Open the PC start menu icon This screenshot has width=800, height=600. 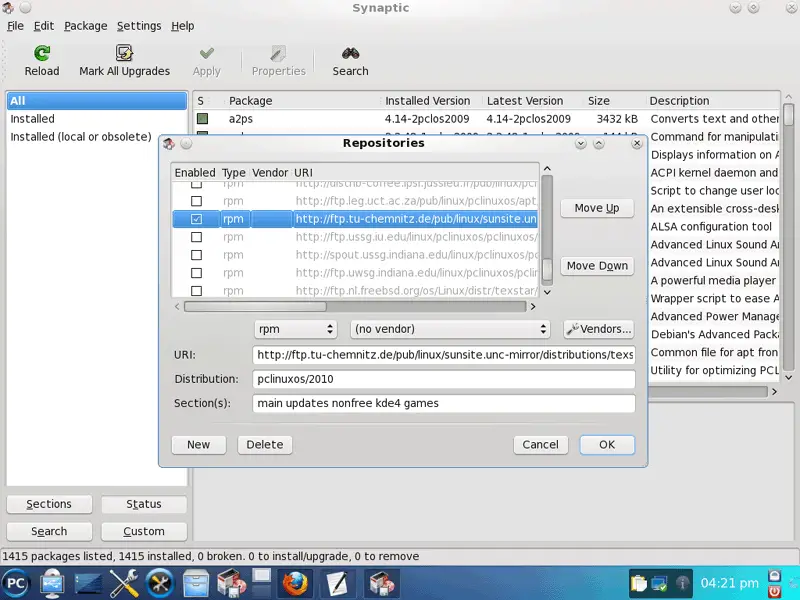coord(16,583)
